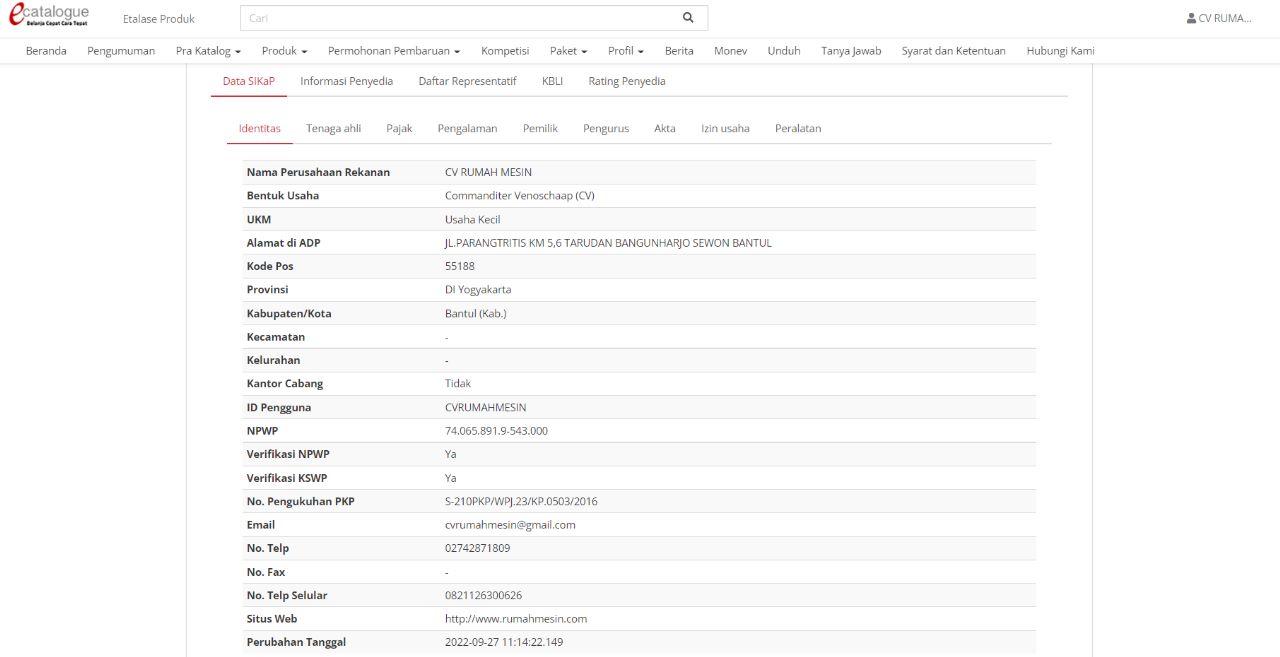Select the Rating Penyedia tab
This screenshot has height=657, width=1280.
(626, 81)
